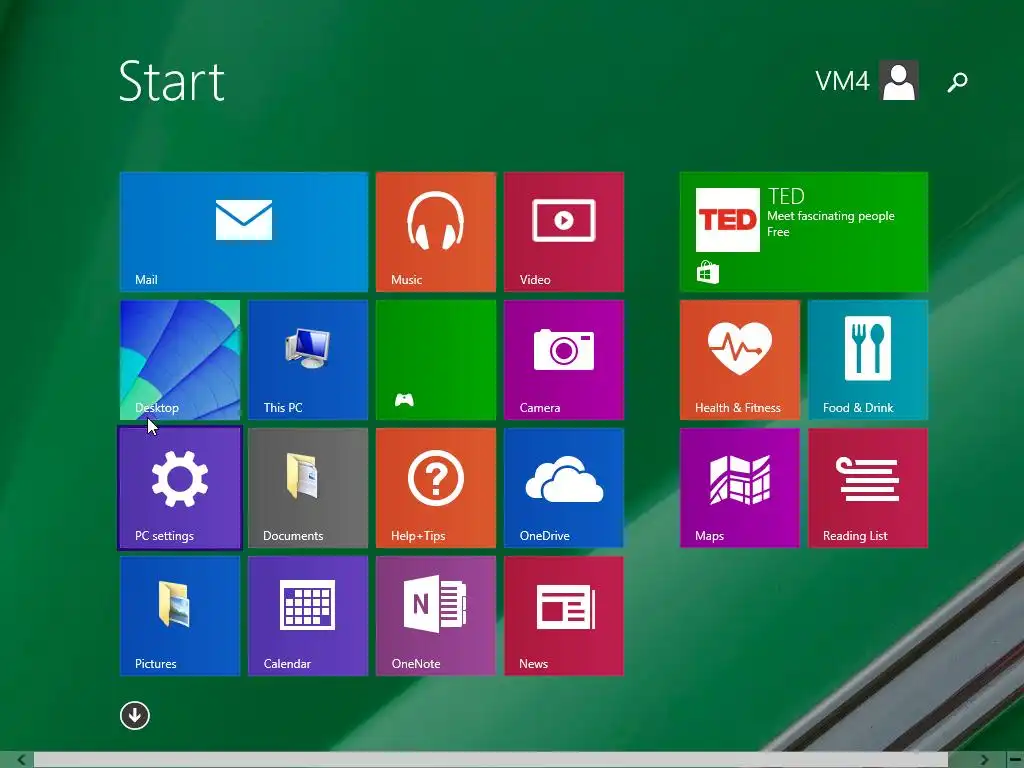Click the horizontal scrollbar left arrow

click(x=22, y=760)
